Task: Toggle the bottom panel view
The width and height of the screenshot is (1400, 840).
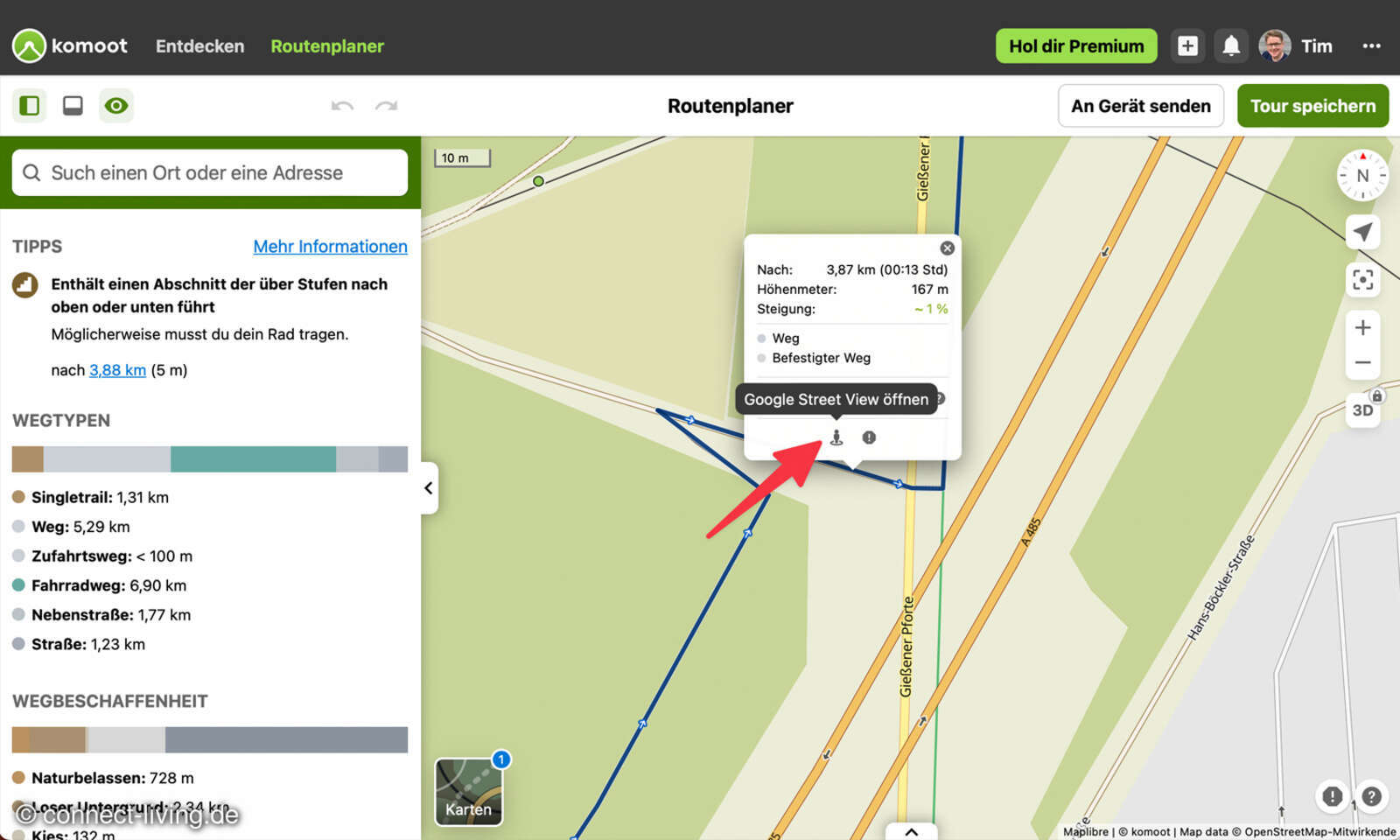Action: (x=73, y=105)
